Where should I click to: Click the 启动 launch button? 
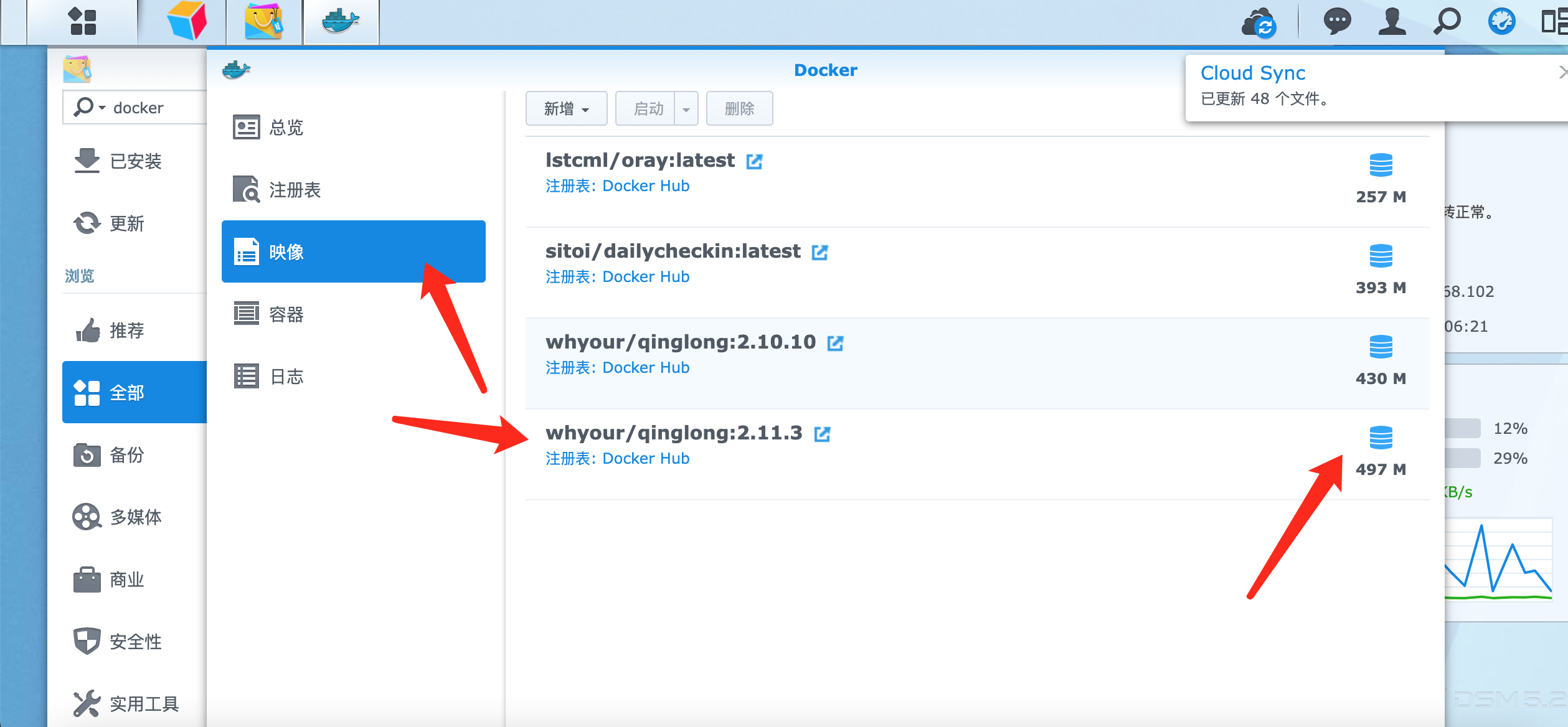coord(646,109)
